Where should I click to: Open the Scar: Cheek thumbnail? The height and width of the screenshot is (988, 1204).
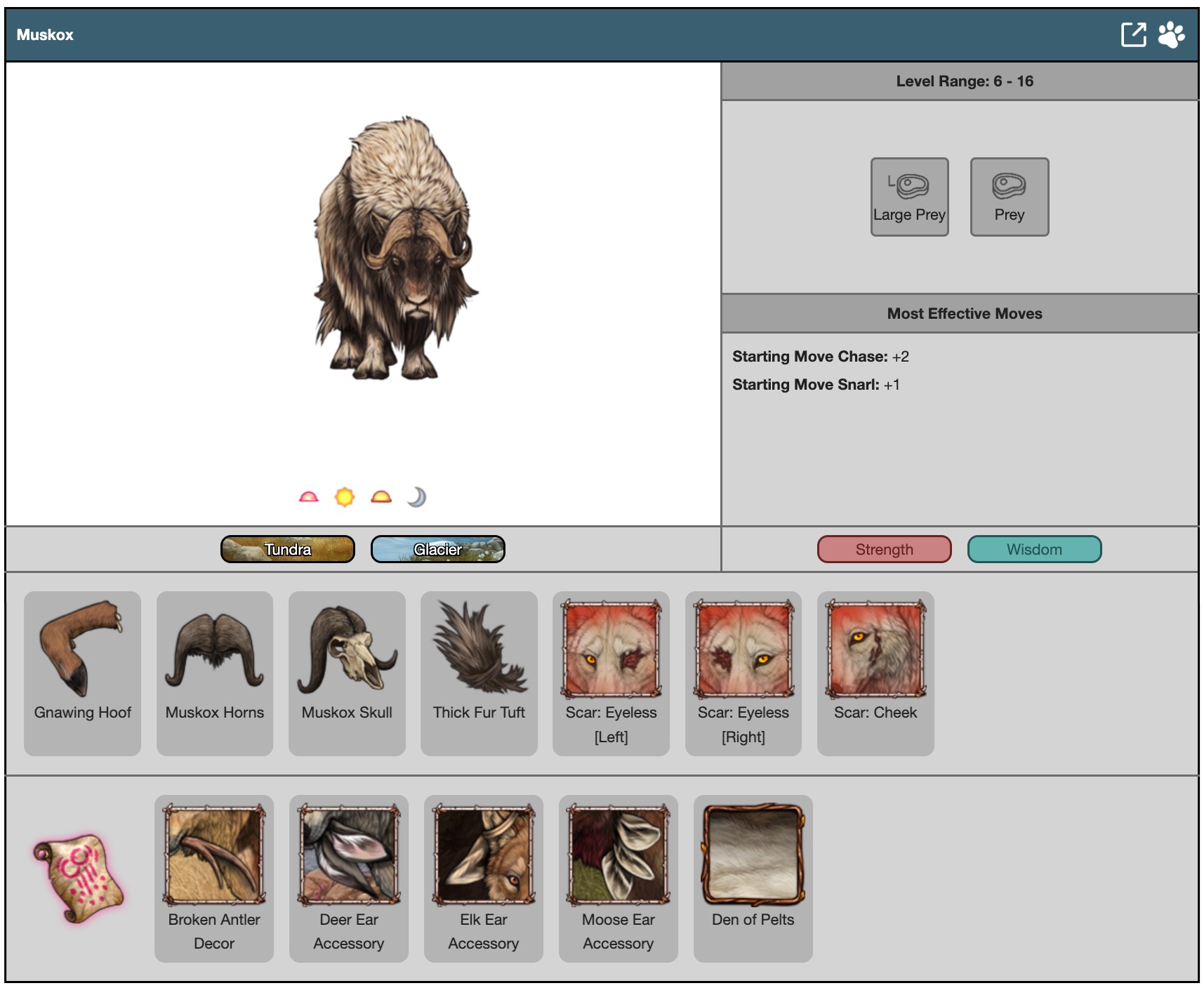click(x=875, y=650)
